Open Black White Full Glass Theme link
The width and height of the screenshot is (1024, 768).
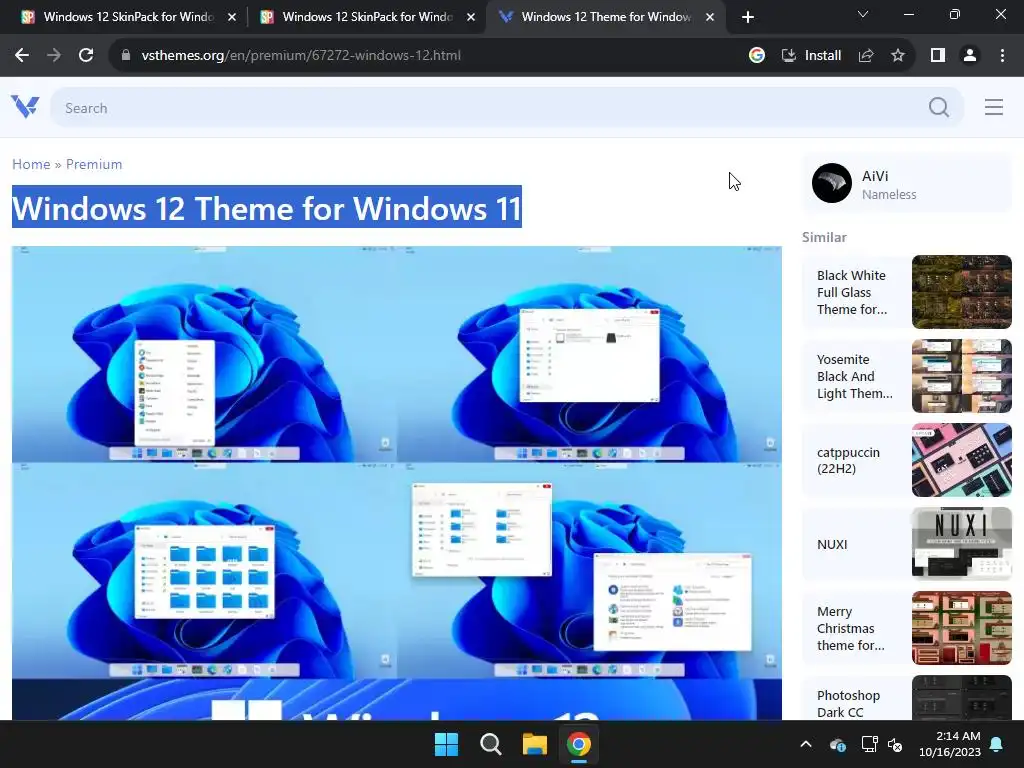coord(852,292)
